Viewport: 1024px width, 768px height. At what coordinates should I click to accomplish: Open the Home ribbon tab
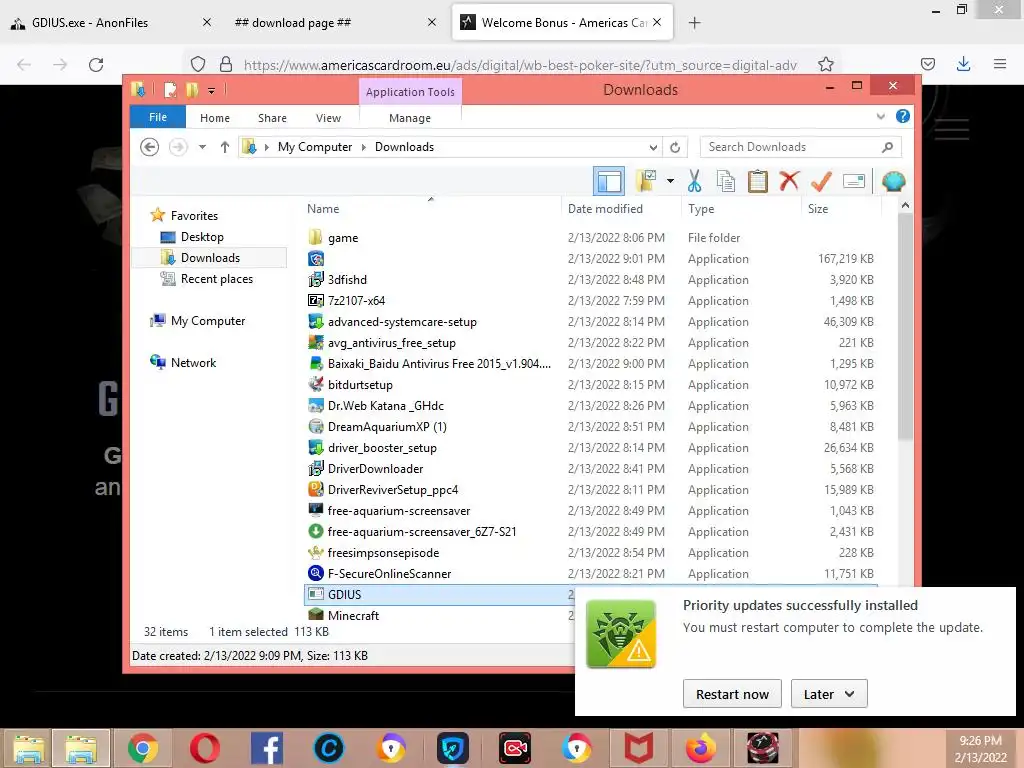pos(215,118)
